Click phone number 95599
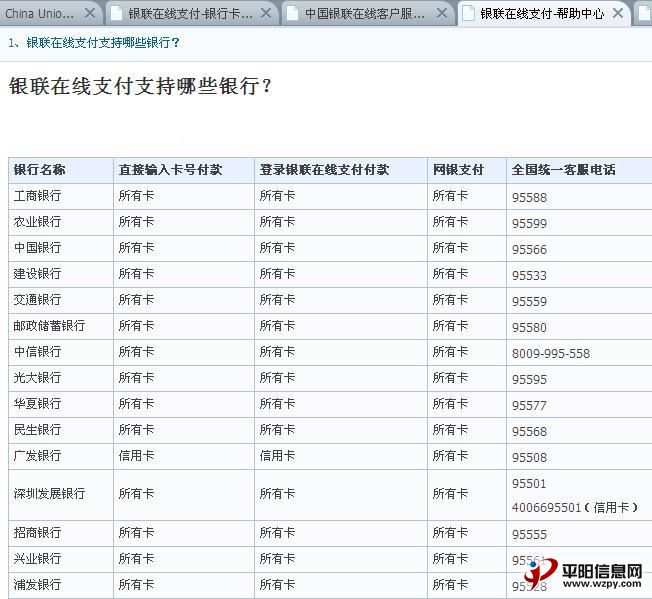Viewport: 652px width, 599px height. click(x=529, y=224)
